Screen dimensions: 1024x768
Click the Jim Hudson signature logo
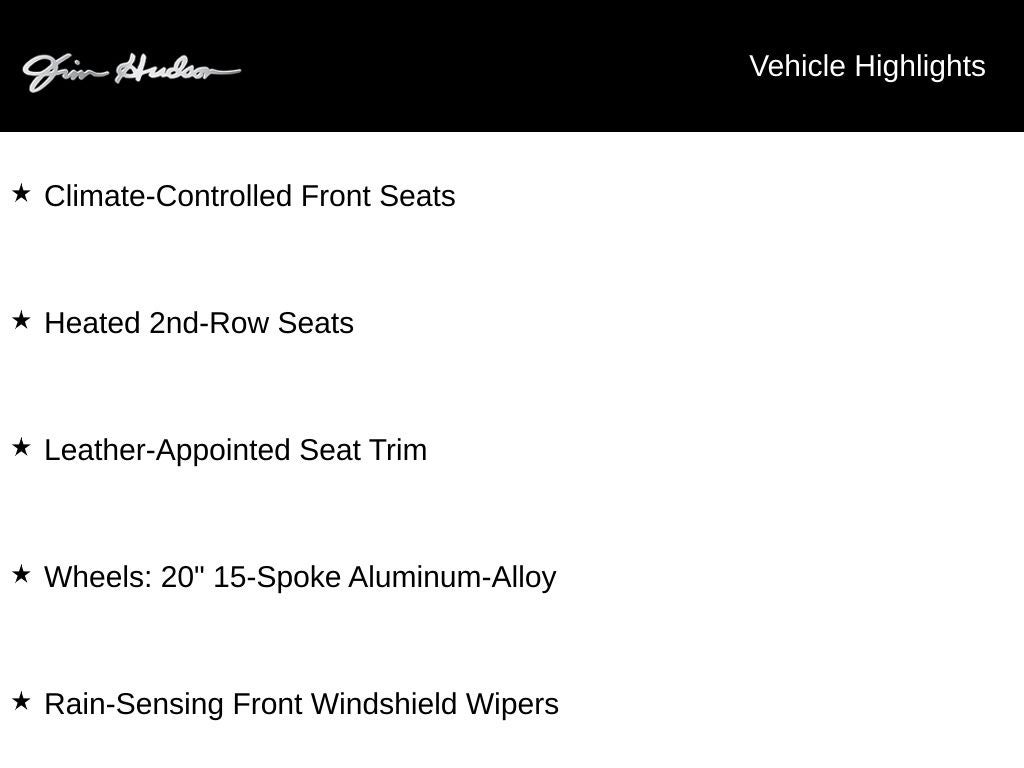(x=131, y=71)
